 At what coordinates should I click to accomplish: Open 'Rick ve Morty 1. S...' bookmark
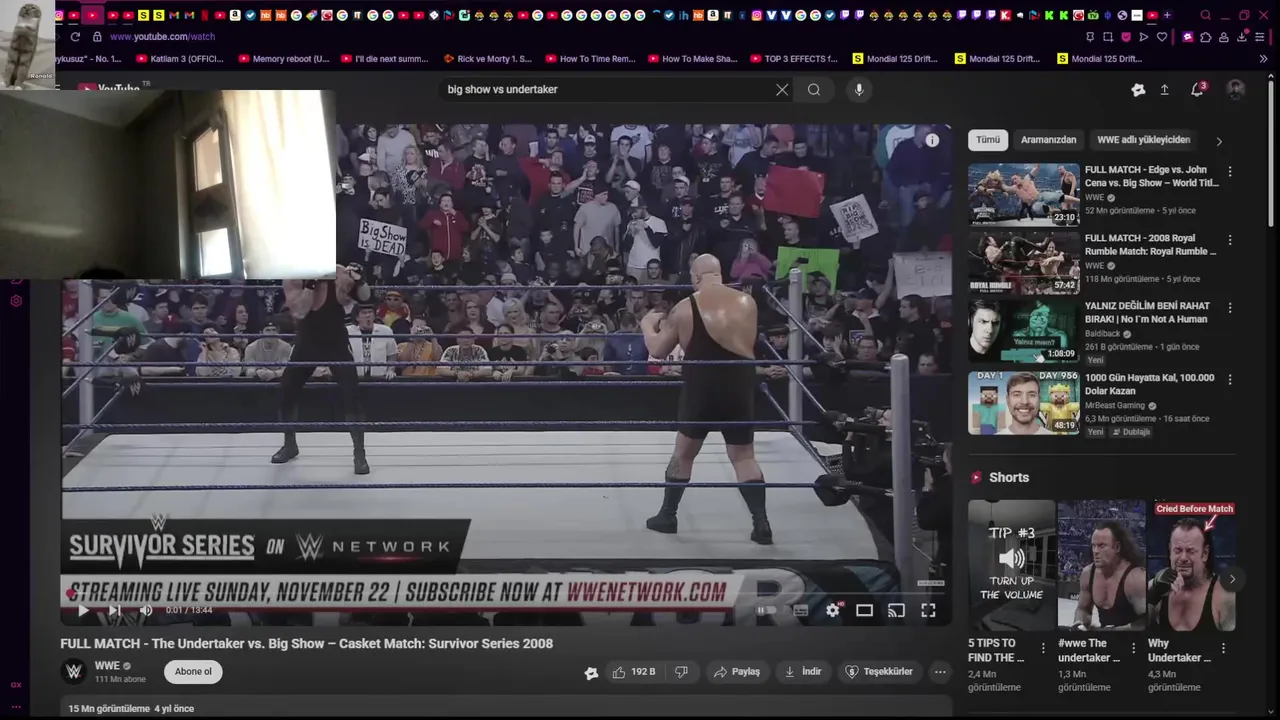tap(488, 59)
